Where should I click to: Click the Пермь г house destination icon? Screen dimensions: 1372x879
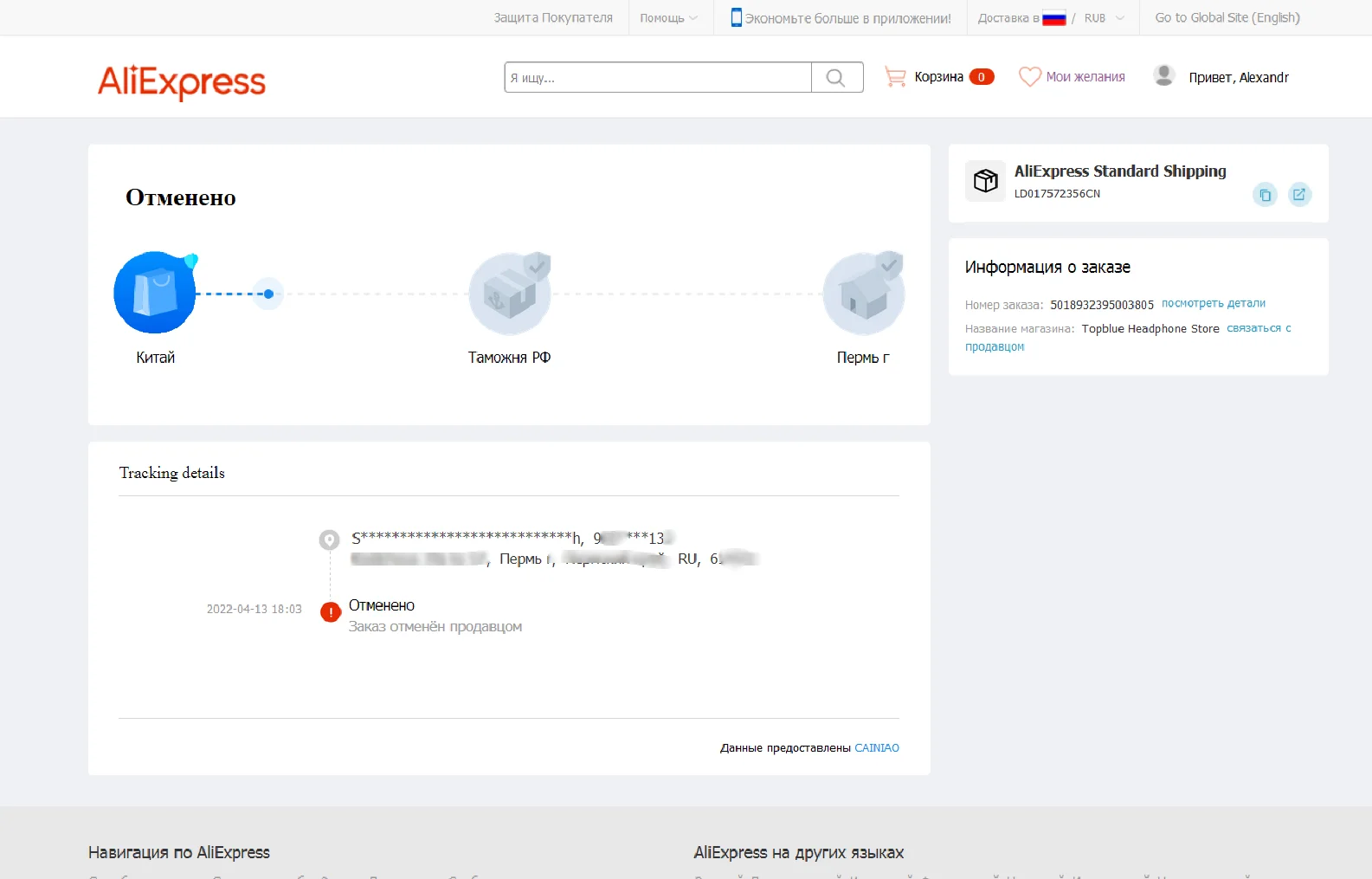pos(863,294)
